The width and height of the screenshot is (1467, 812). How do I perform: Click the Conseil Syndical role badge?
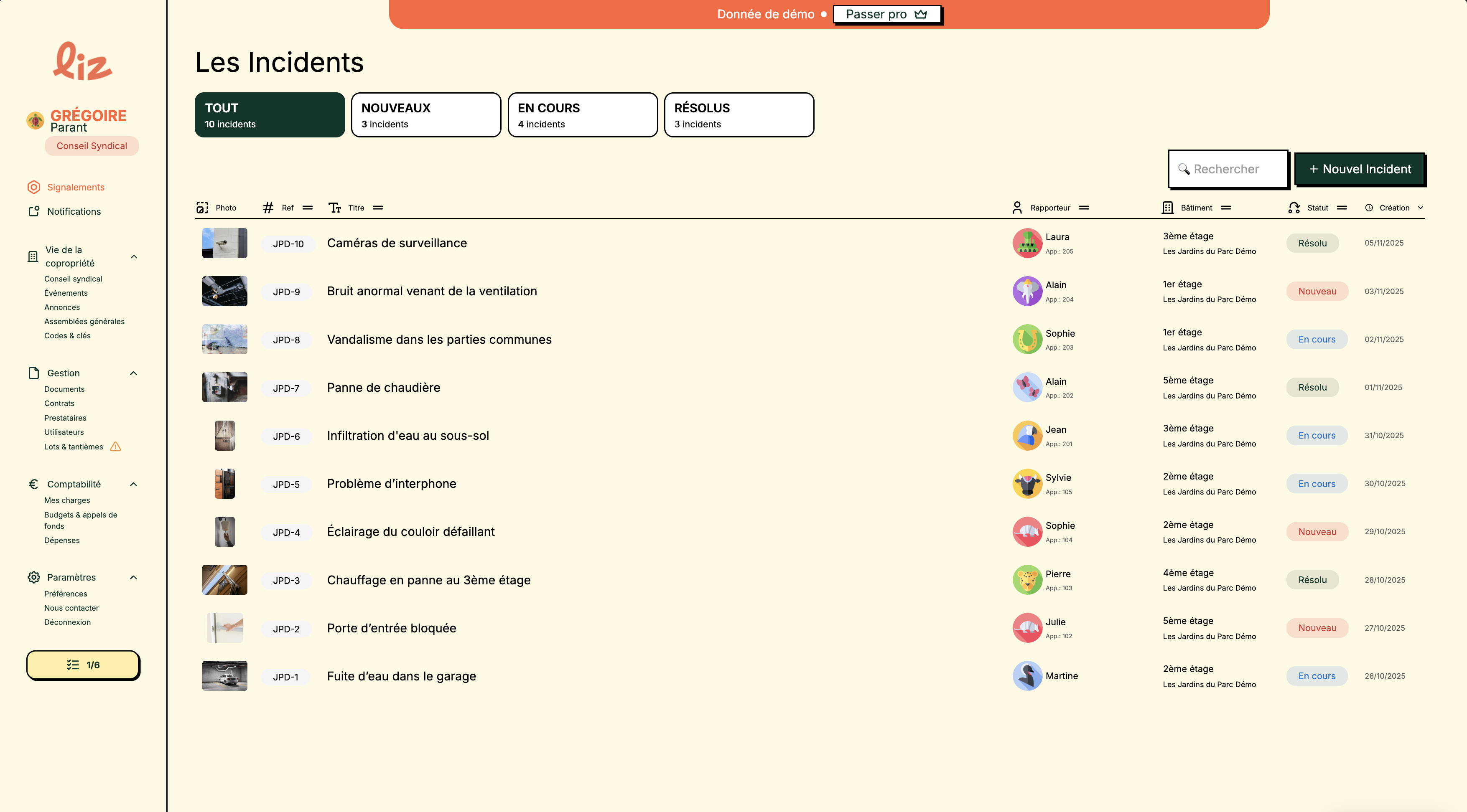point(92,146)
